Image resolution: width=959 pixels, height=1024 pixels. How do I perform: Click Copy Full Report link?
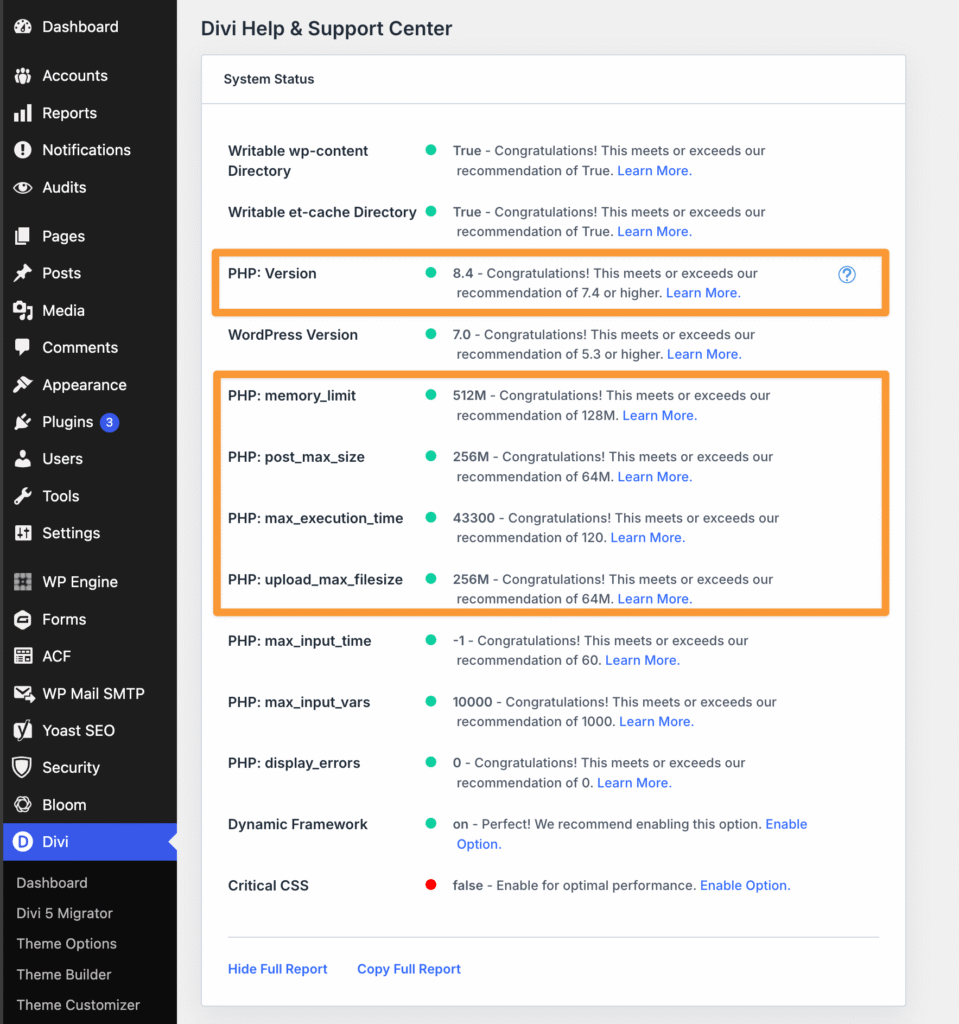point(408,969)
